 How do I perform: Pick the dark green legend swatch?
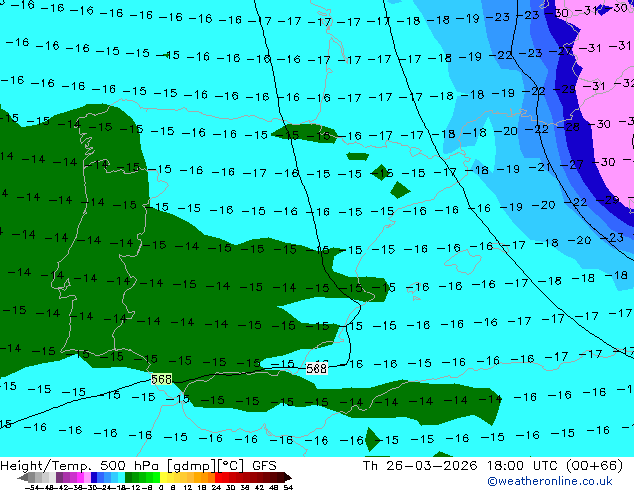[129, 477]
